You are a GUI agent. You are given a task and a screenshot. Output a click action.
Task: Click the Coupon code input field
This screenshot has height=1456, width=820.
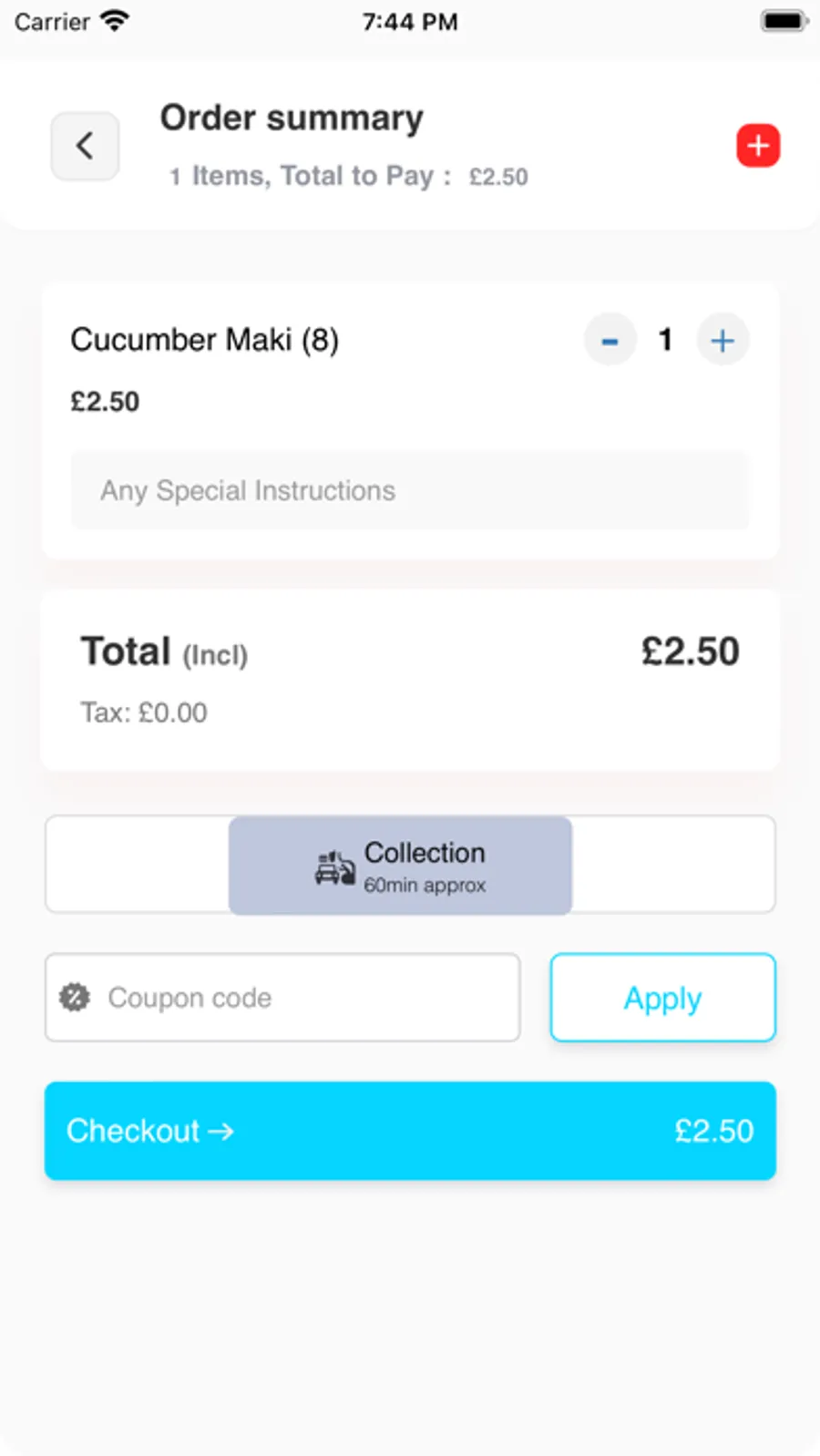click(x=301, y=998)
